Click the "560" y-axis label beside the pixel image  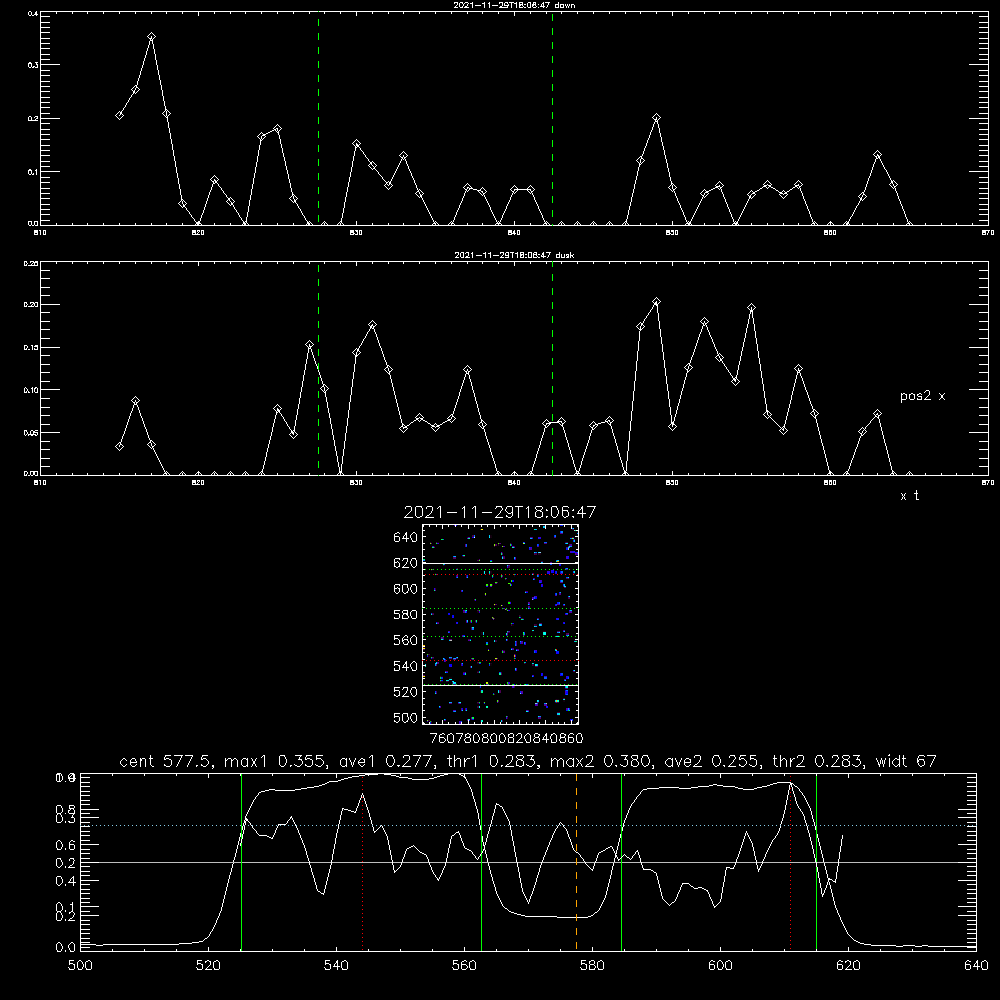click(x=406, y=640)
